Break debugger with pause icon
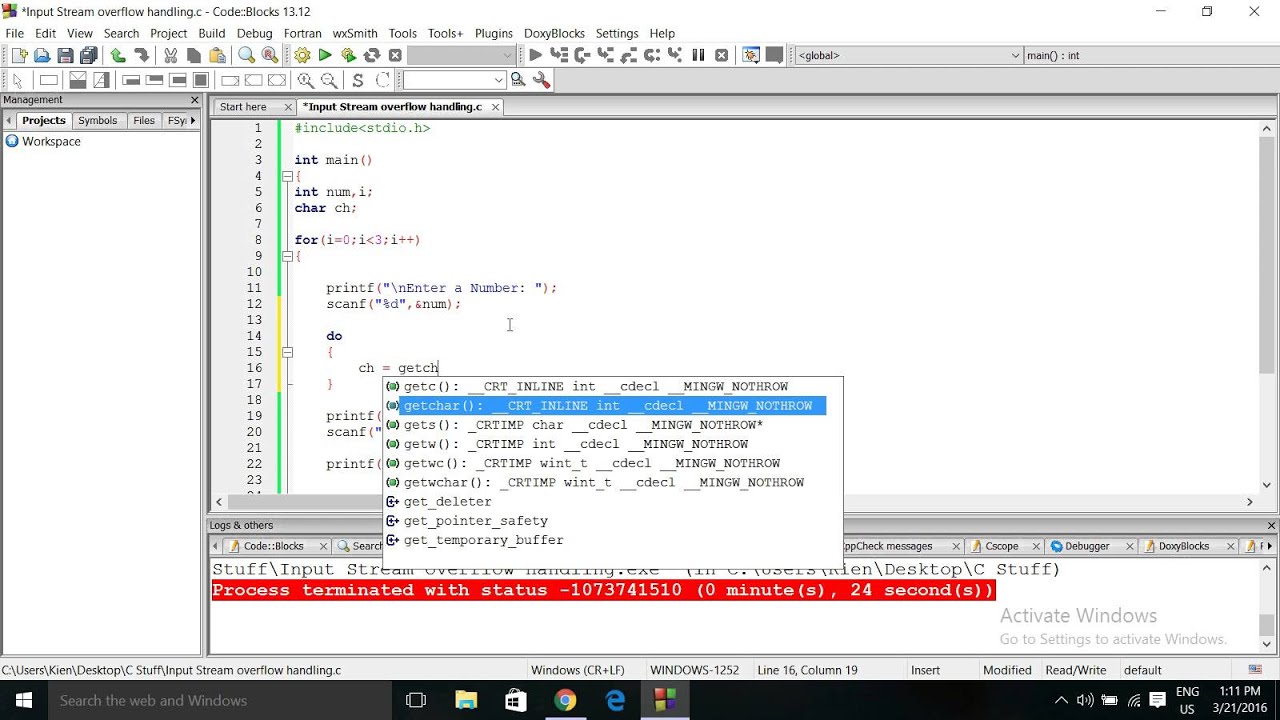 click(x=698, y=56)
